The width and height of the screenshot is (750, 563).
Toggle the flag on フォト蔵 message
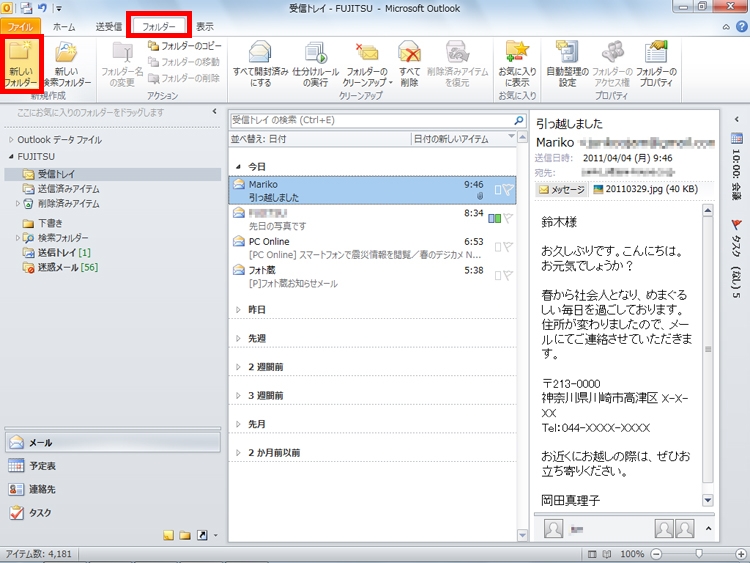click(x=508, y=276)
